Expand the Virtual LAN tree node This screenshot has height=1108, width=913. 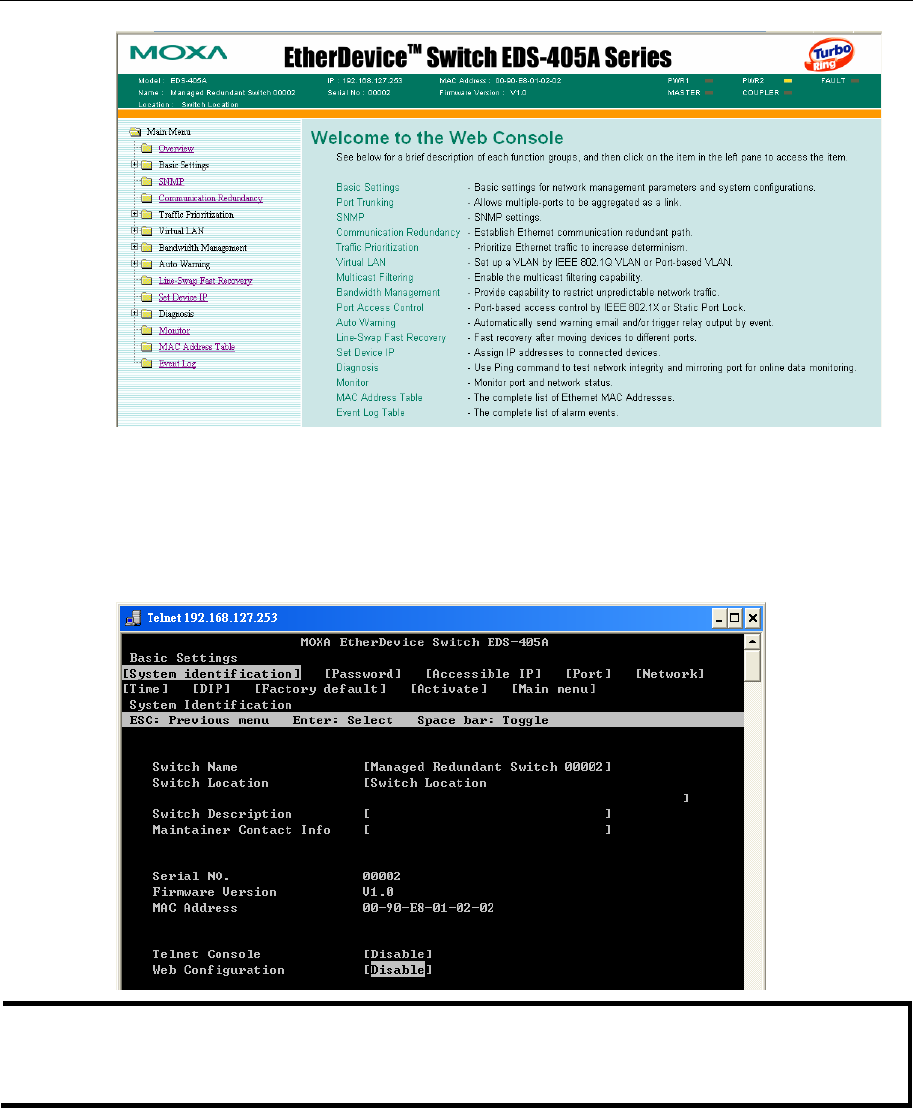[x=134, y=230]
